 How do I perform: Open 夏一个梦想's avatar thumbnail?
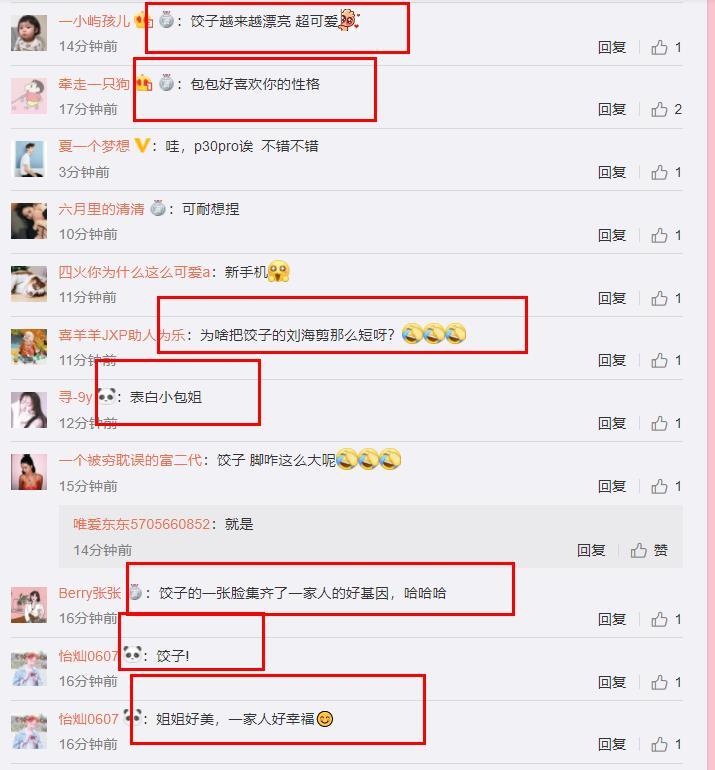click(x=29, y=159)
